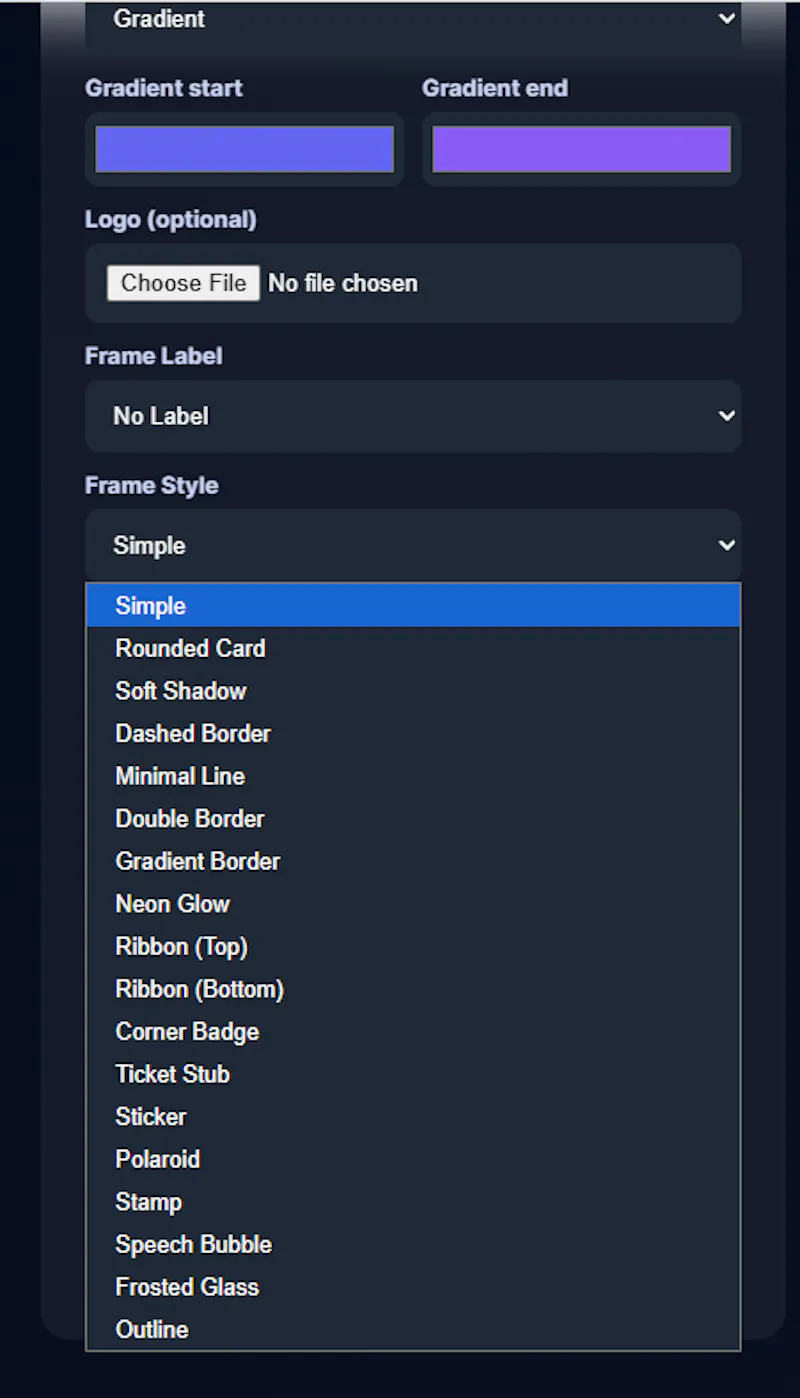Select Minimal Line frame style

(413, 776)
